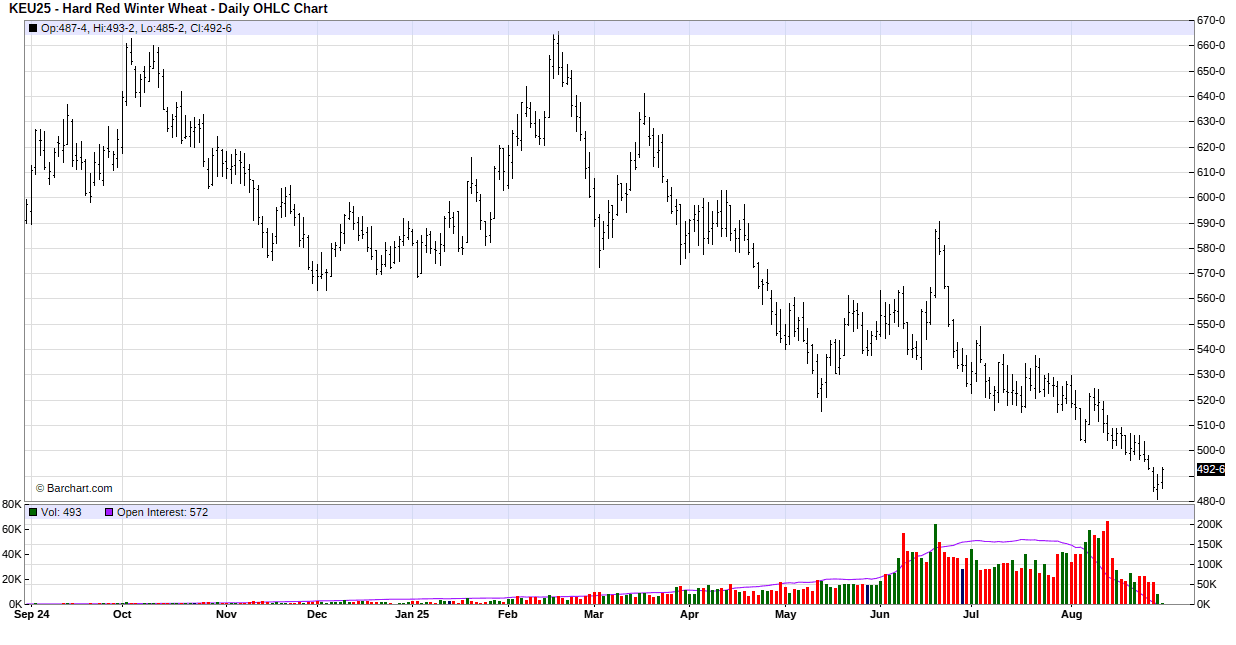Screen dimensions: 1236x645
Task: Click the purple Open Interest legend square
Action: pyautogui.click(x=109, y=512)
